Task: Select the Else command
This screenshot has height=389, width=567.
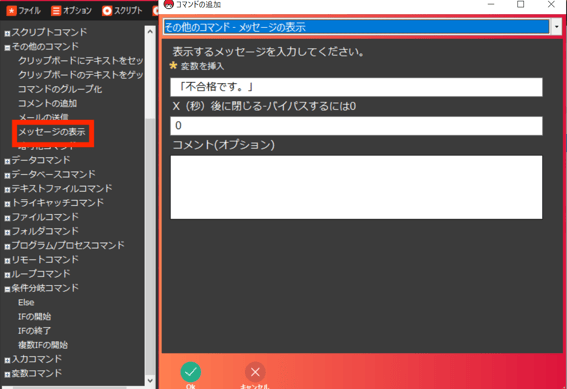Action: (x=26, y=302)
